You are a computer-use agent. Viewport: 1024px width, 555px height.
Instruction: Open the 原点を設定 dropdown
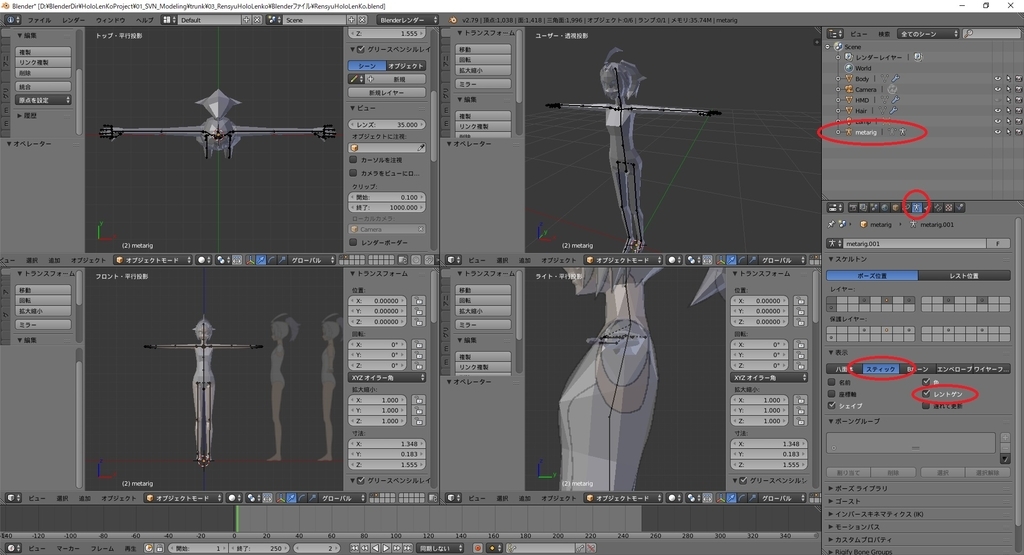click(43, 100)
